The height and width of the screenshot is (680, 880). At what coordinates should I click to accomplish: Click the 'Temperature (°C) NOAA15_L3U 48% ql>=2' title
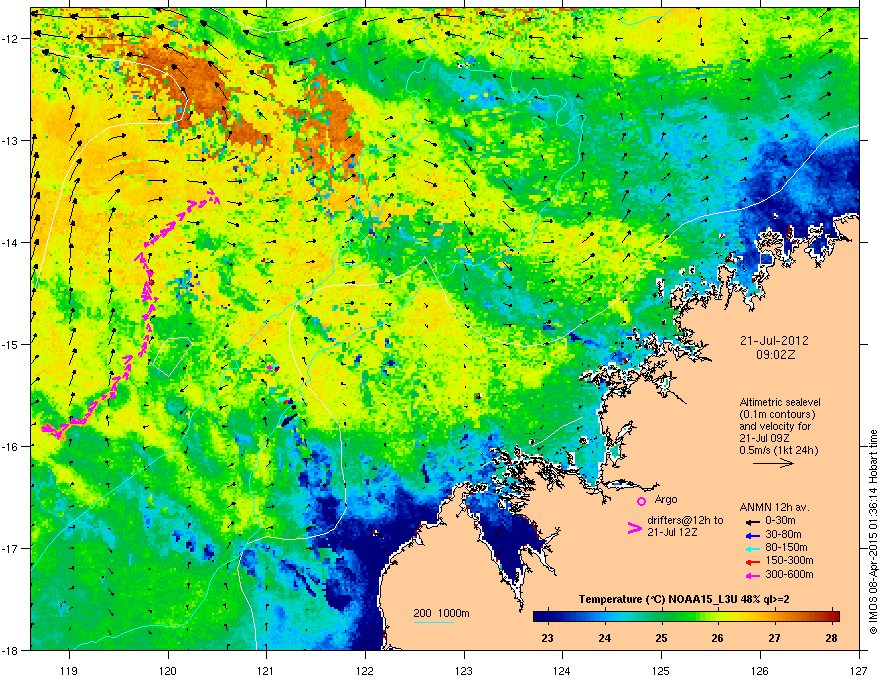point(684,600)
